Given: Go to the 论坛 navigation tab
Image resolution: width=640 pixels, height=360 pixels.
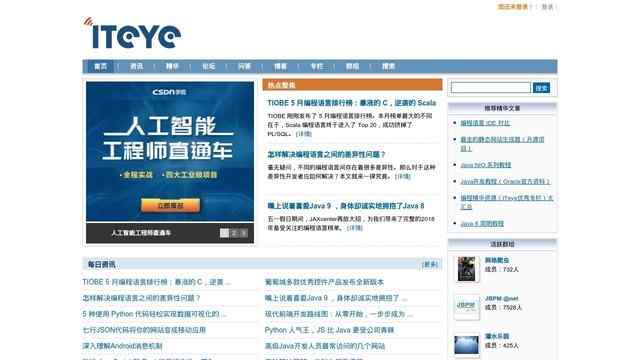Looking at the screenshot, I should [x=208, y=66].
